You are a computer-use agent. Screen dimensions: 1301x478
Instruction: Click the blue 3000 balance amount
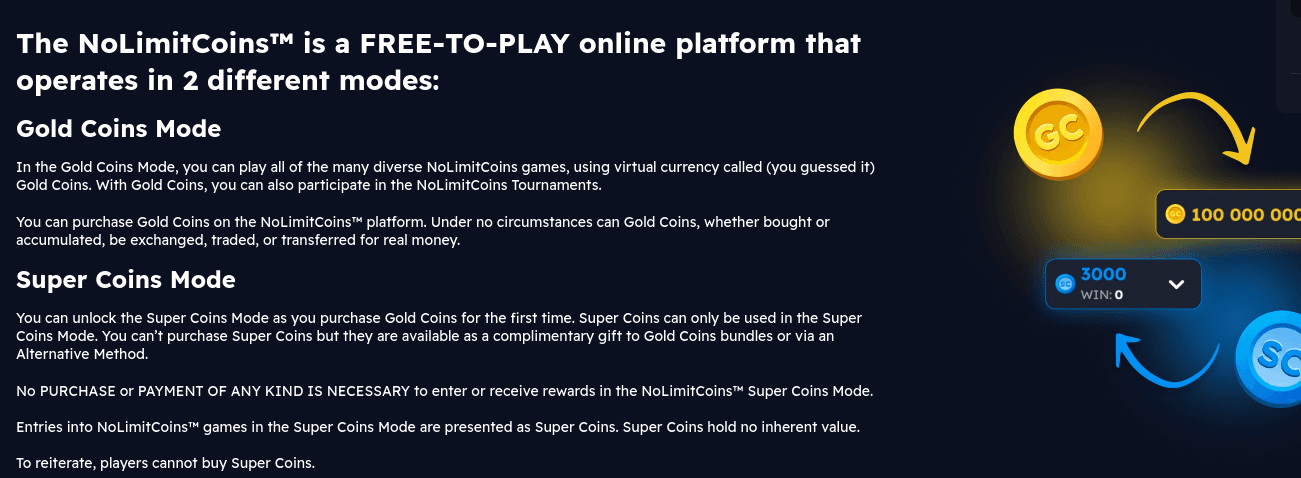tap(1104, 275)
